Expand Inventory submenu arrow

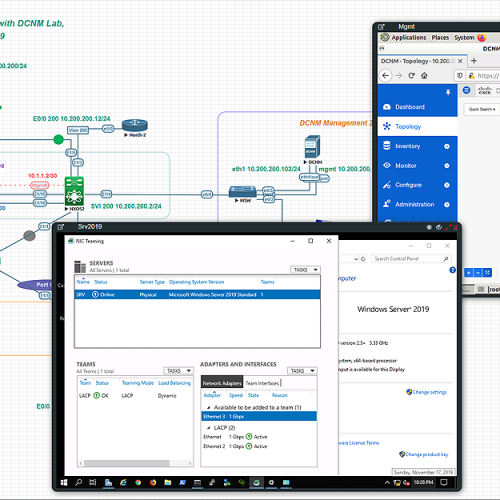click(x=447, y=146)
